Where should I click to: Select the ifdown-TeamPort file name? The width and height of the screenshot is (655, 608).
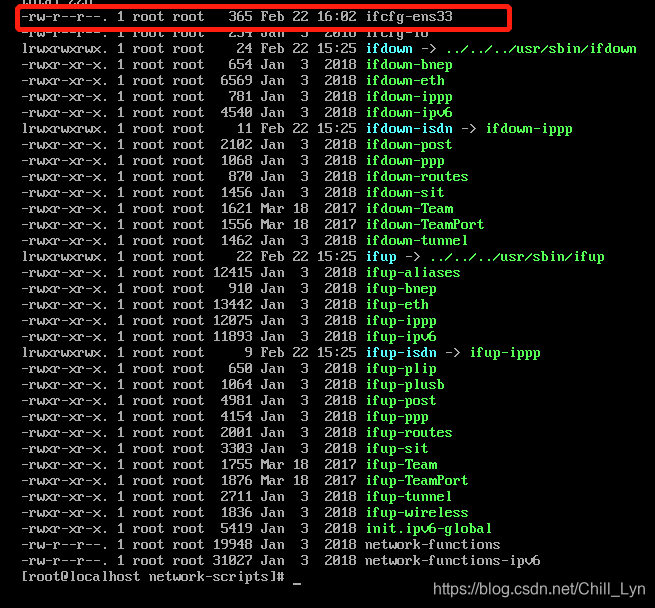pyautogui.click(x=425, y=224)
